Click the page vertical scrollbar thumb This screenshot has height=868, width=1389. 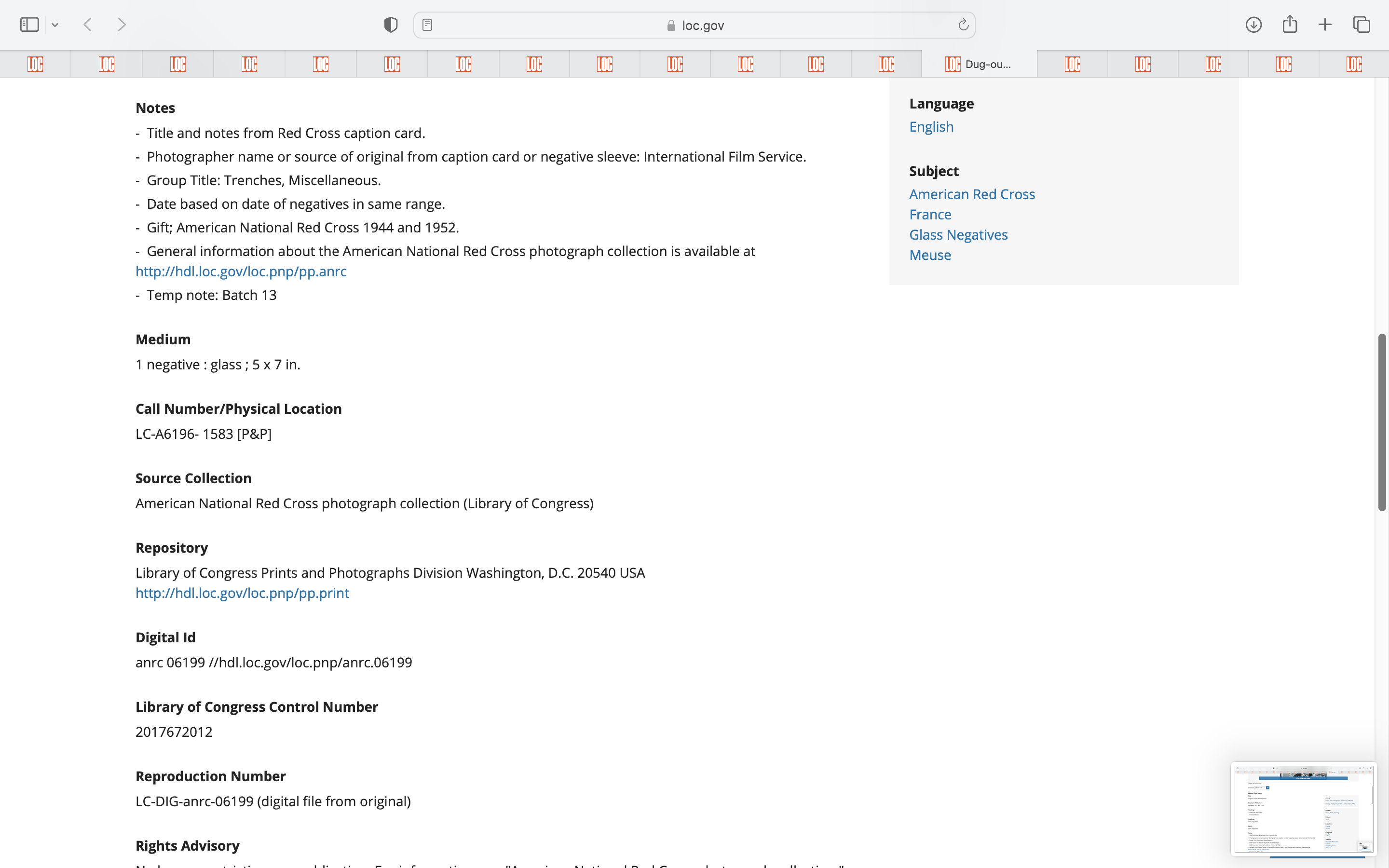click(x=1382, y=422)
